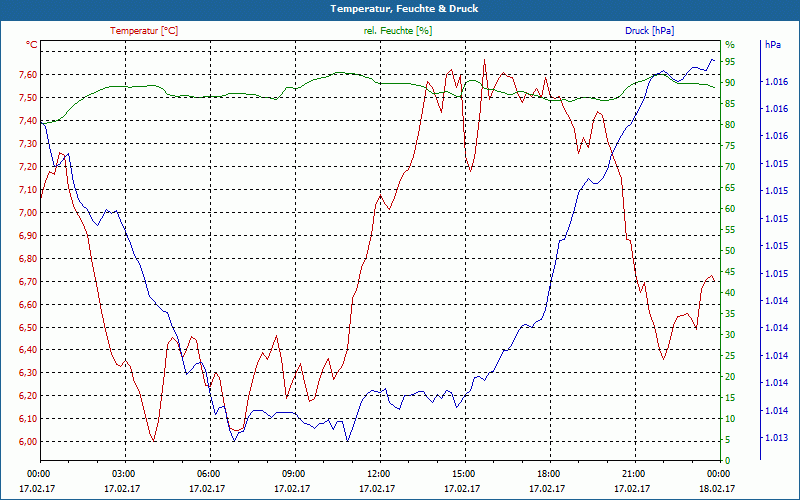Click the '6,80' temperature axis value

(28, 259)
